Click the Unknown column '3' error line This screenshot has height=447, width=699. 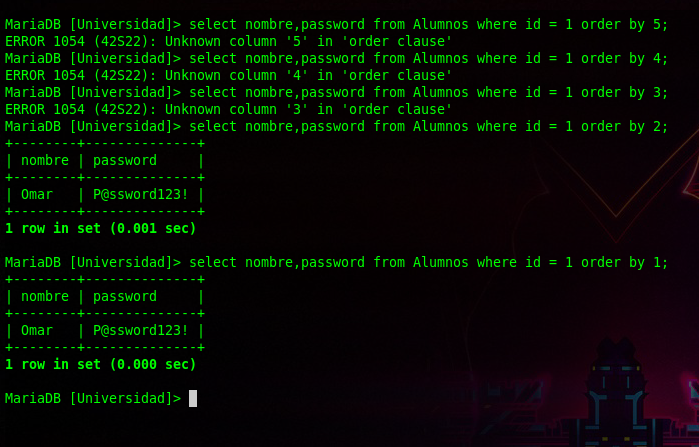point(228,109)
